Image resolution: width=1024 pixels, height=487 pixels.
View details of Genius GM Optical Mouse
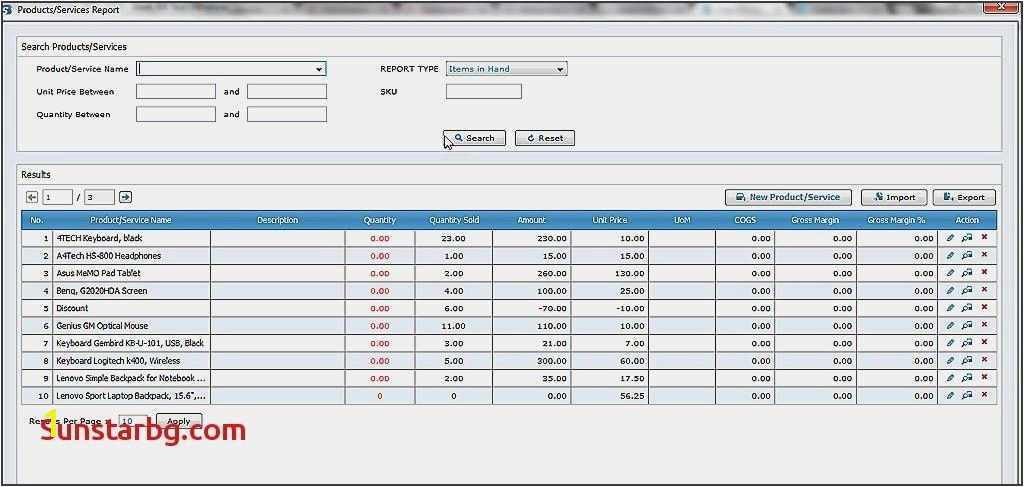click(x=967, y=325)
